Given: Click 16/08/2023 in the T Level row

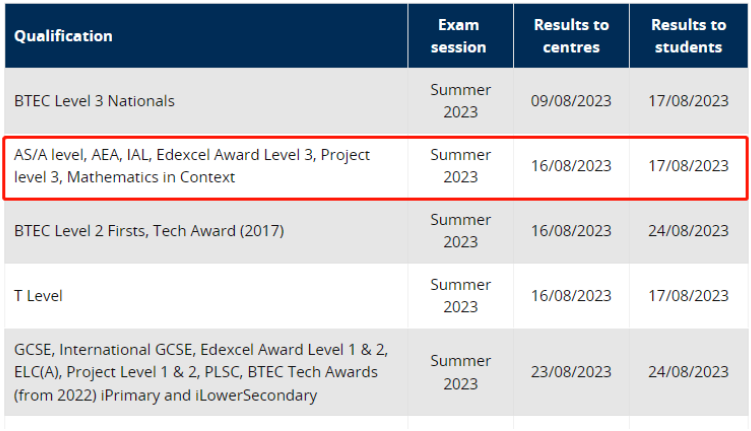Looking at the screenshot, I should [x=571, y=296].
